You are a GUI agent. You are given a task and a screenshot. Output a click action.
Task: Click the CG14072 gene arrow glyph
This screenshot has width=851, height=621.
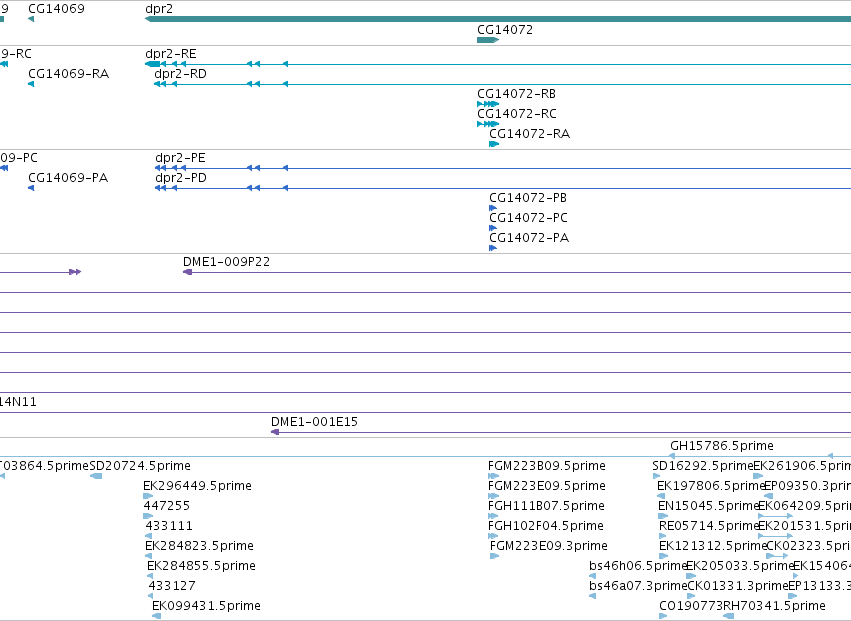coord(488,40)
